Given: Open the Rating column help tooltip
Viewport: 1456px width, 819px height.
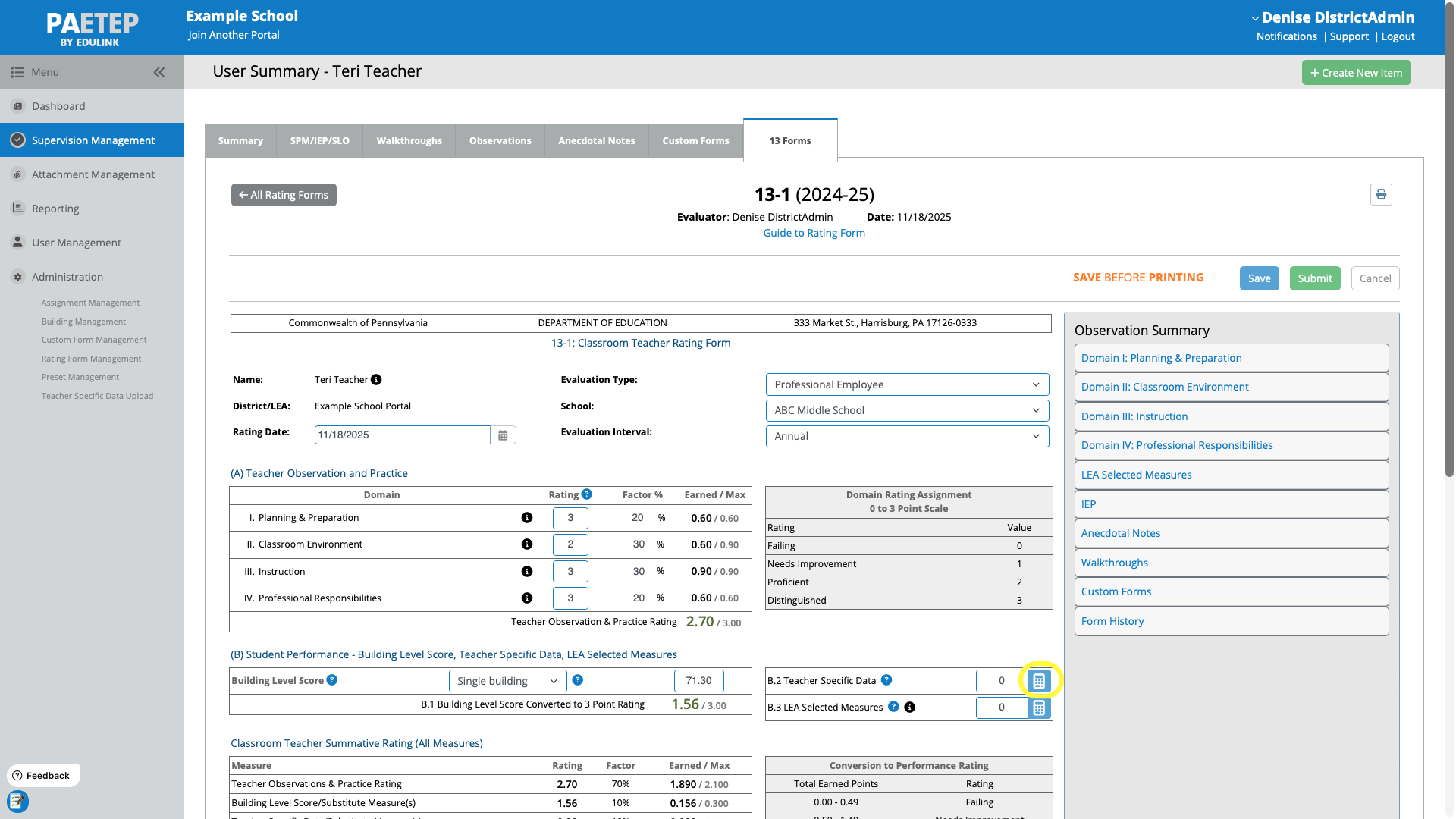Looking at the screenshot, I should tap(587, 494).
